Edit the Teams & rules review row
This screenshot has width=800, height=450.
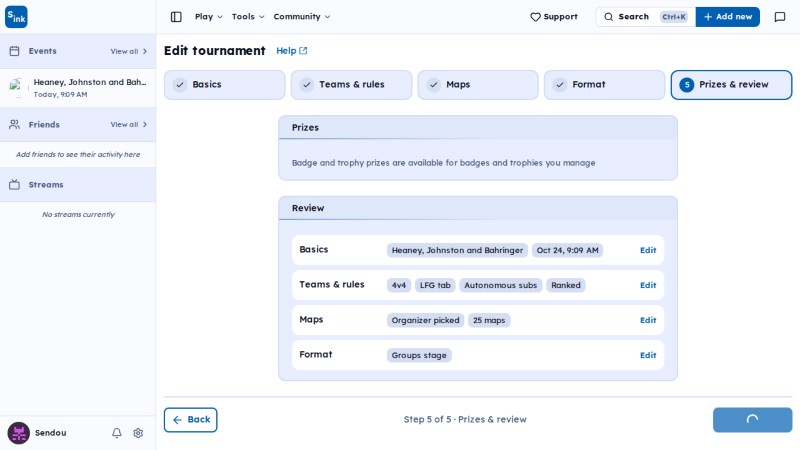[648, 285]
